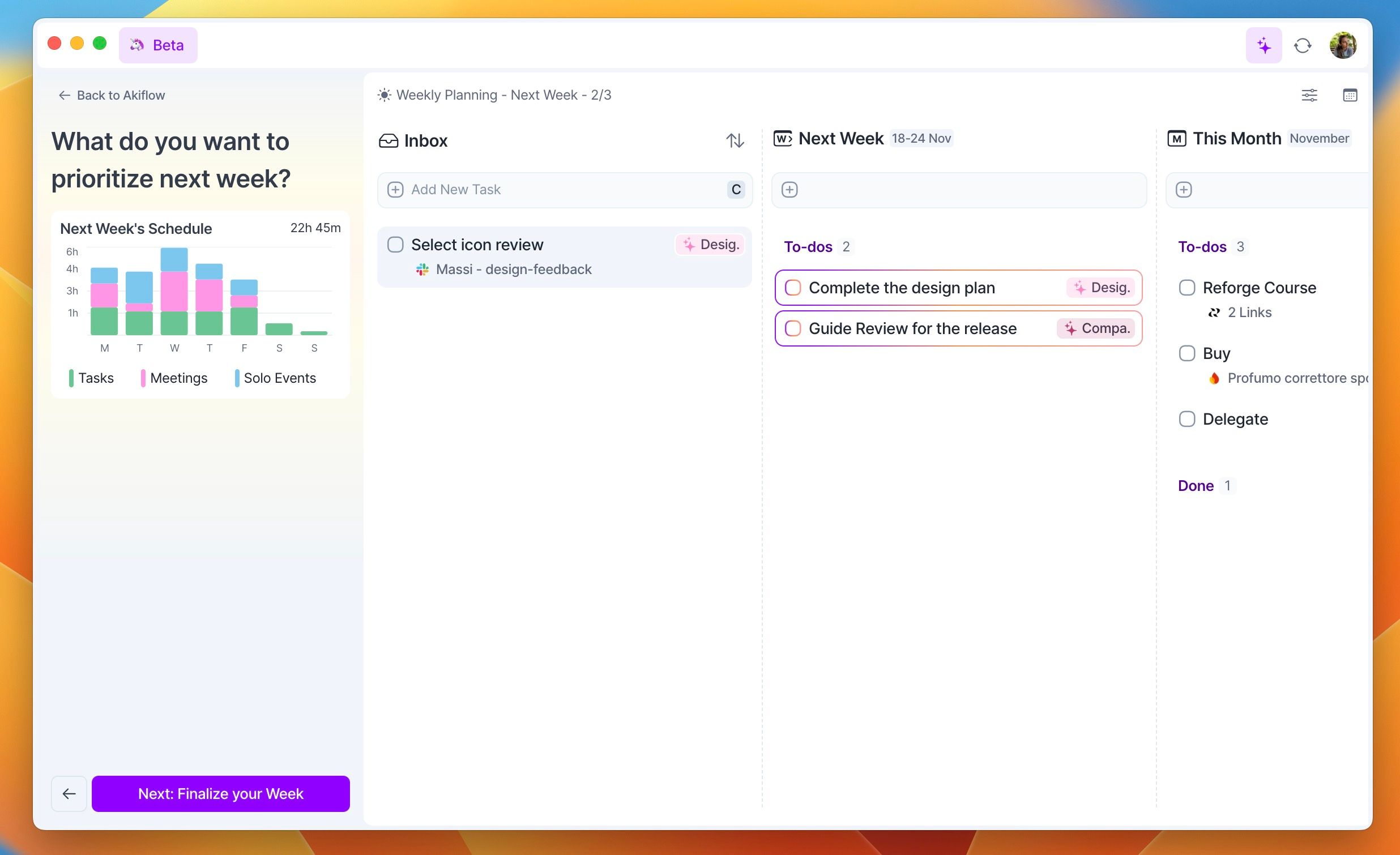The image size is (1400, 855).
Task: Click the Beta badge
Action: point(158,45)
